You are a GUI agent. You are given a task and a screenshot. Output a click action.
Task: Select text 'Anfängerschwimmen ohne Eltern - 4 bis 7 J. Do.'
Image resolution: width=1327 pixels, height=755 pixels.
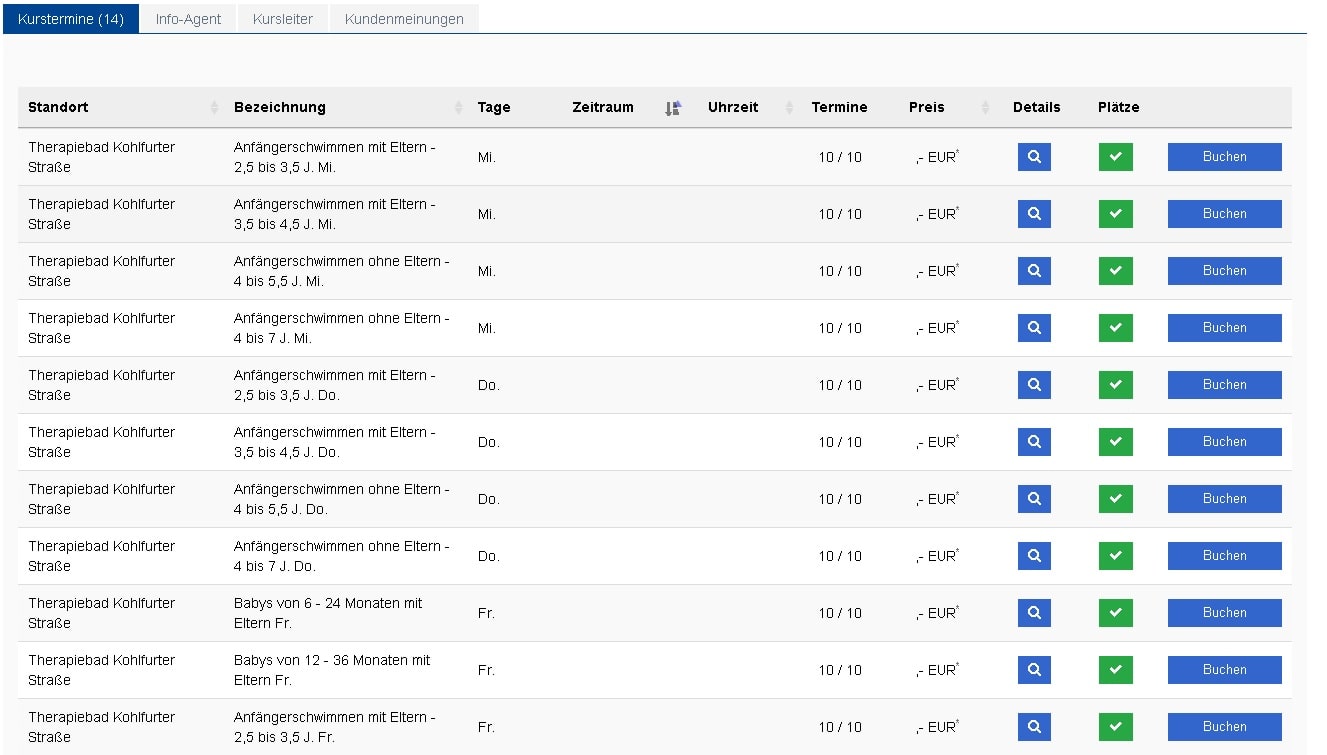(x=342, y=556)
